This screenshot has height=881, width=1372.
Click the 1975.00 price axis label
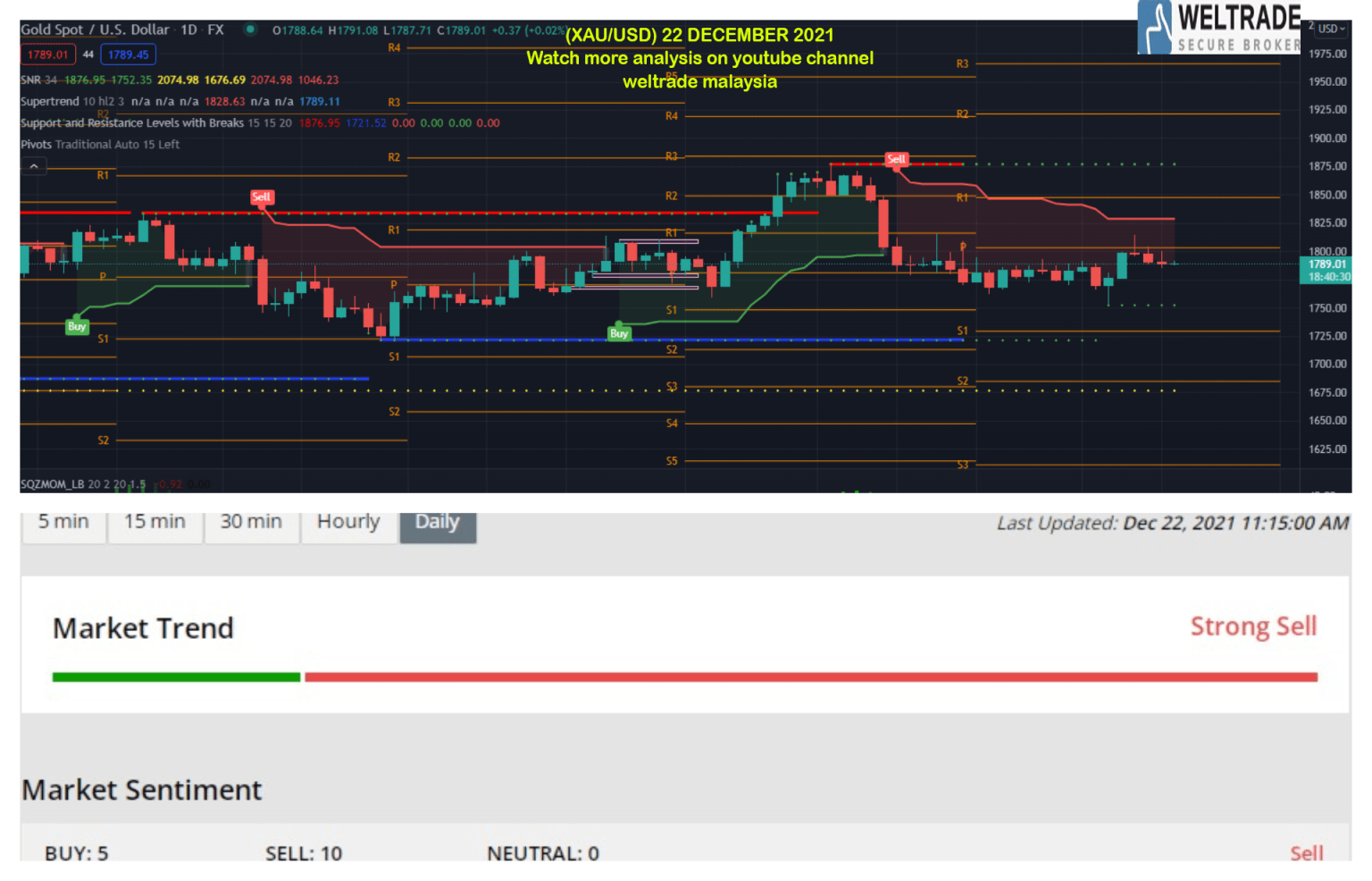tap(1327, 54)
